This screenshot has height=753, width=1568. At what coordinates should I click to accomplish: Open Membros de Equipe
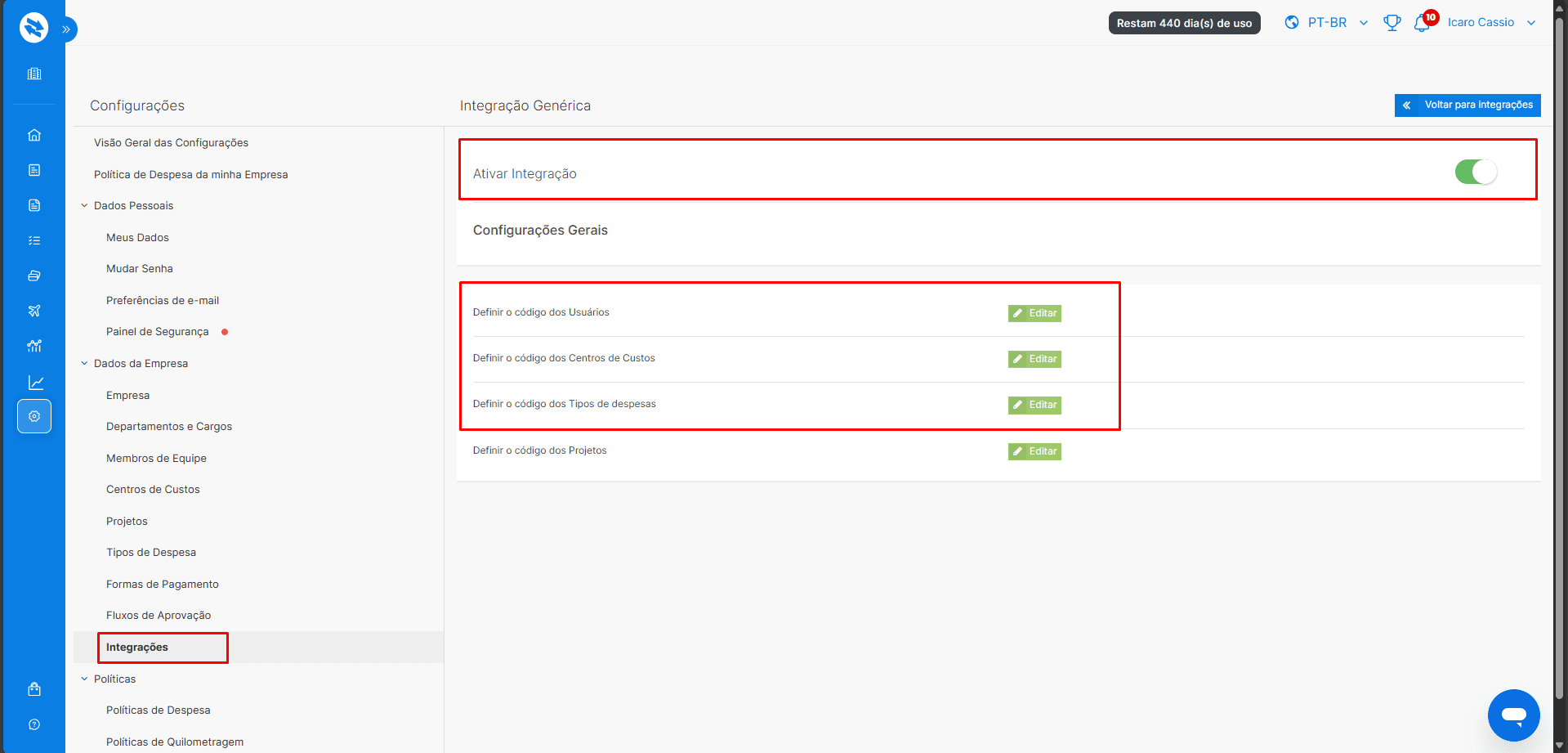(x=156, y=458)
